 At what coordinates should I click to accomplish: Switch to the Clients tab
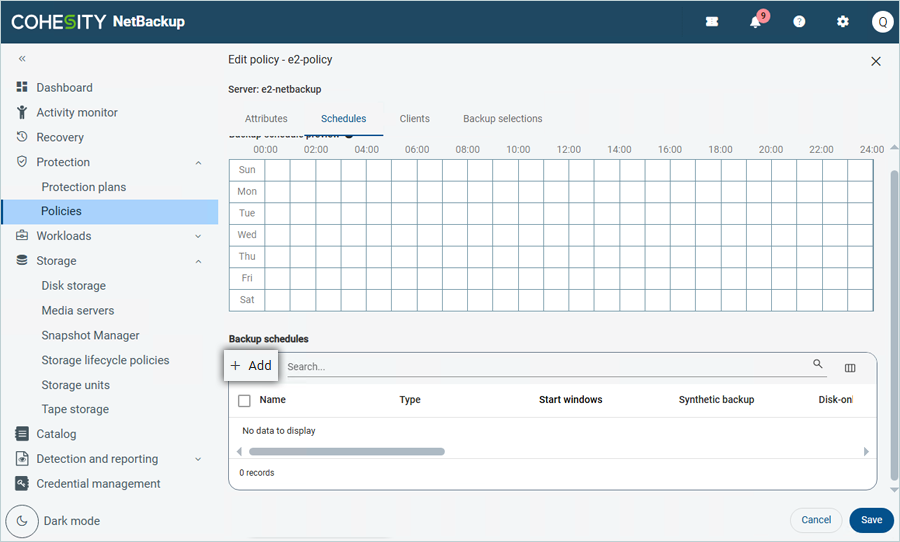click(414, 119)
